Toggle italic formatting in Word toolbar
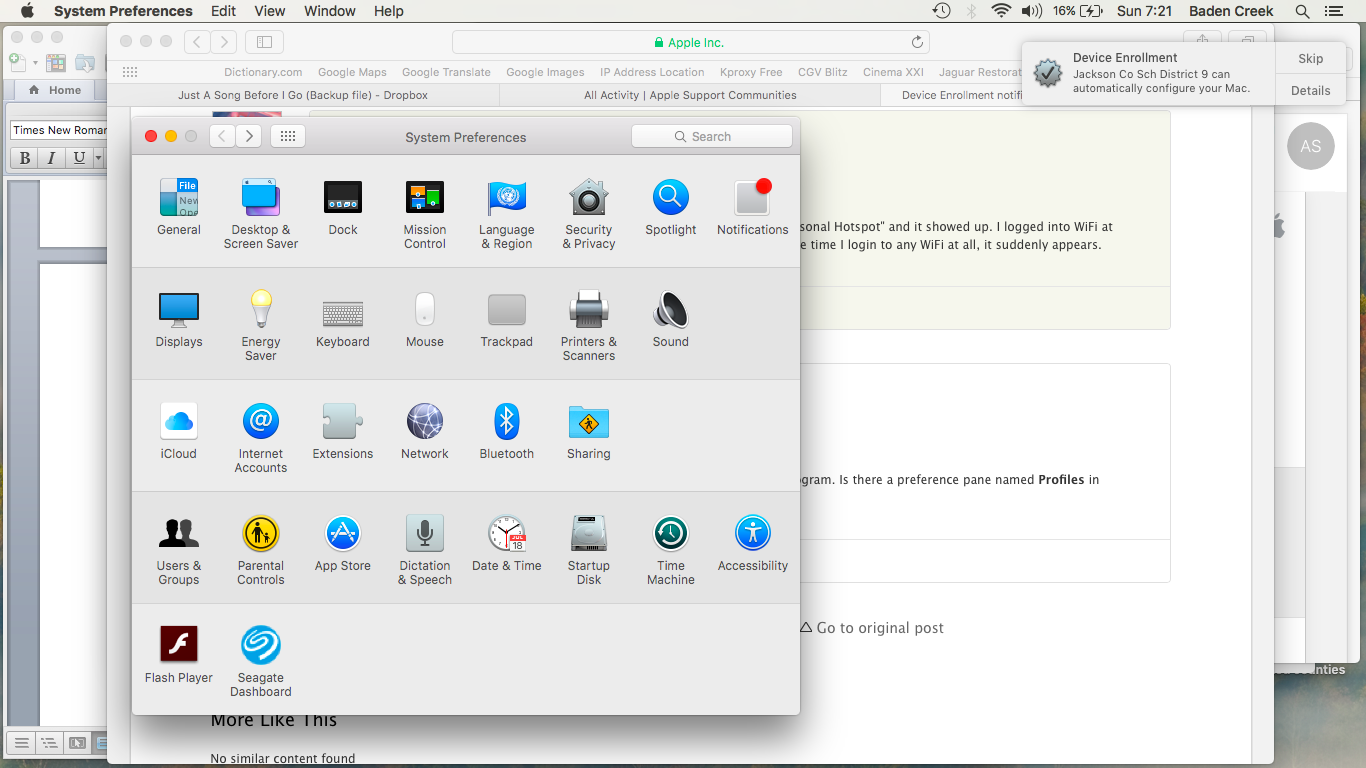This screenshot has width=1366, height=768. pyautogui.click(x=51, y=158)
